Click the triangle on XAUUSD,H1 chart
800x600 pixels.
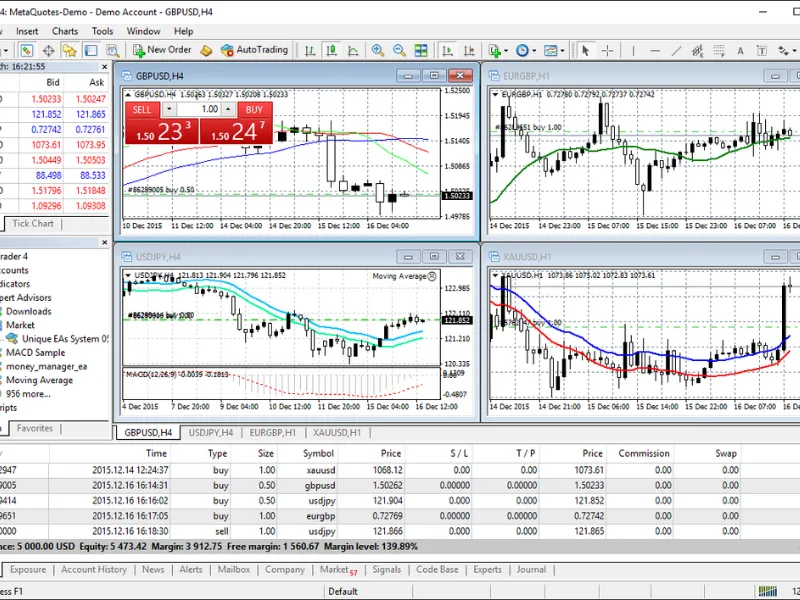[495, 276]
